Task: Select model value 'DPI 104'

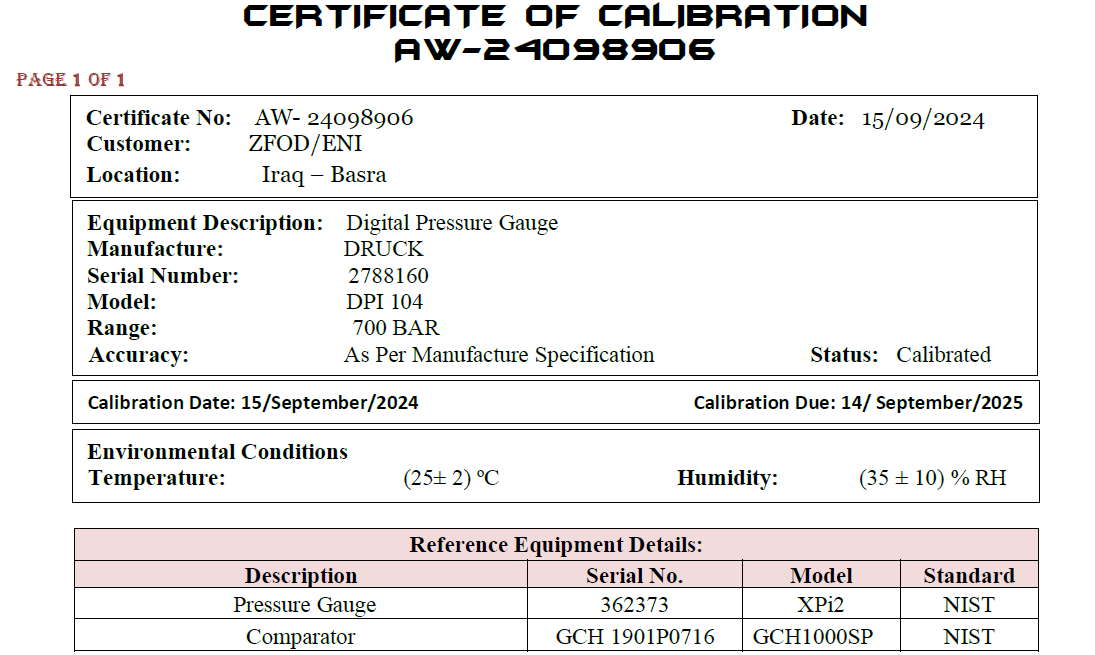Action: tap(384, 302)
